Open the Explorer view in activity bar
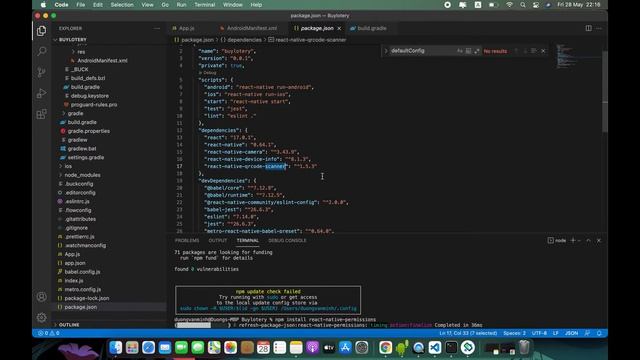Screen dimensions: 640x360 [x=41, y=31]
